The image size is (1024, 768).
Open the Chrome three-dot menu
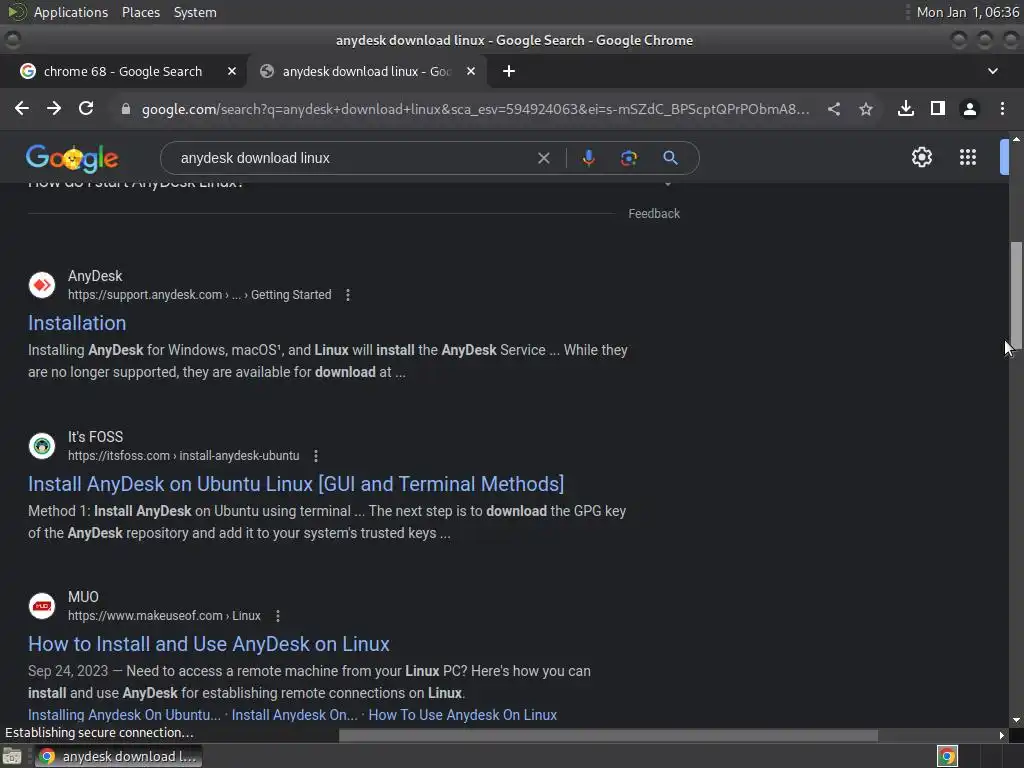1002,108
